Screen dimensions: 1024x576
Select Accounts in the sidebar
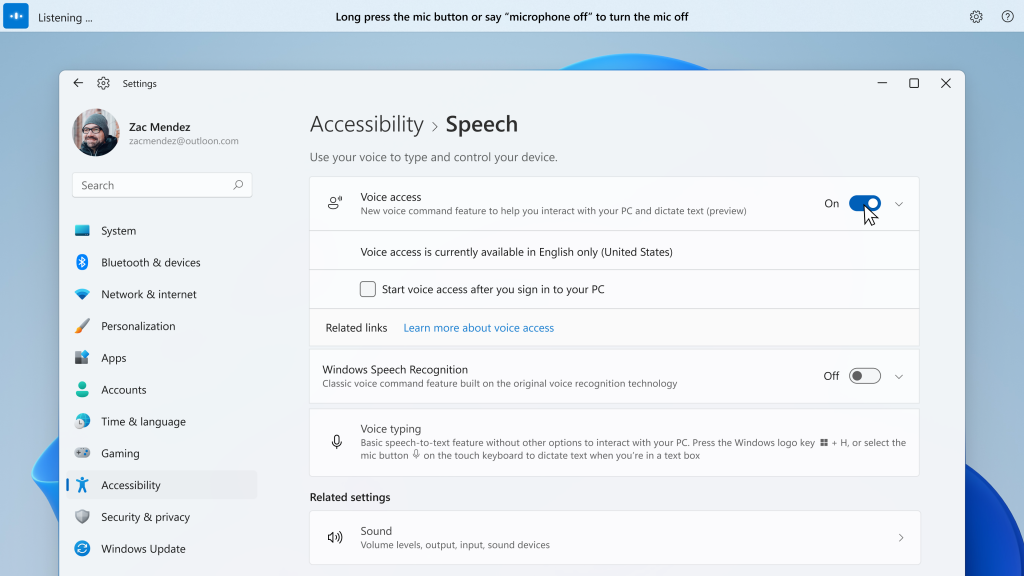124,389
